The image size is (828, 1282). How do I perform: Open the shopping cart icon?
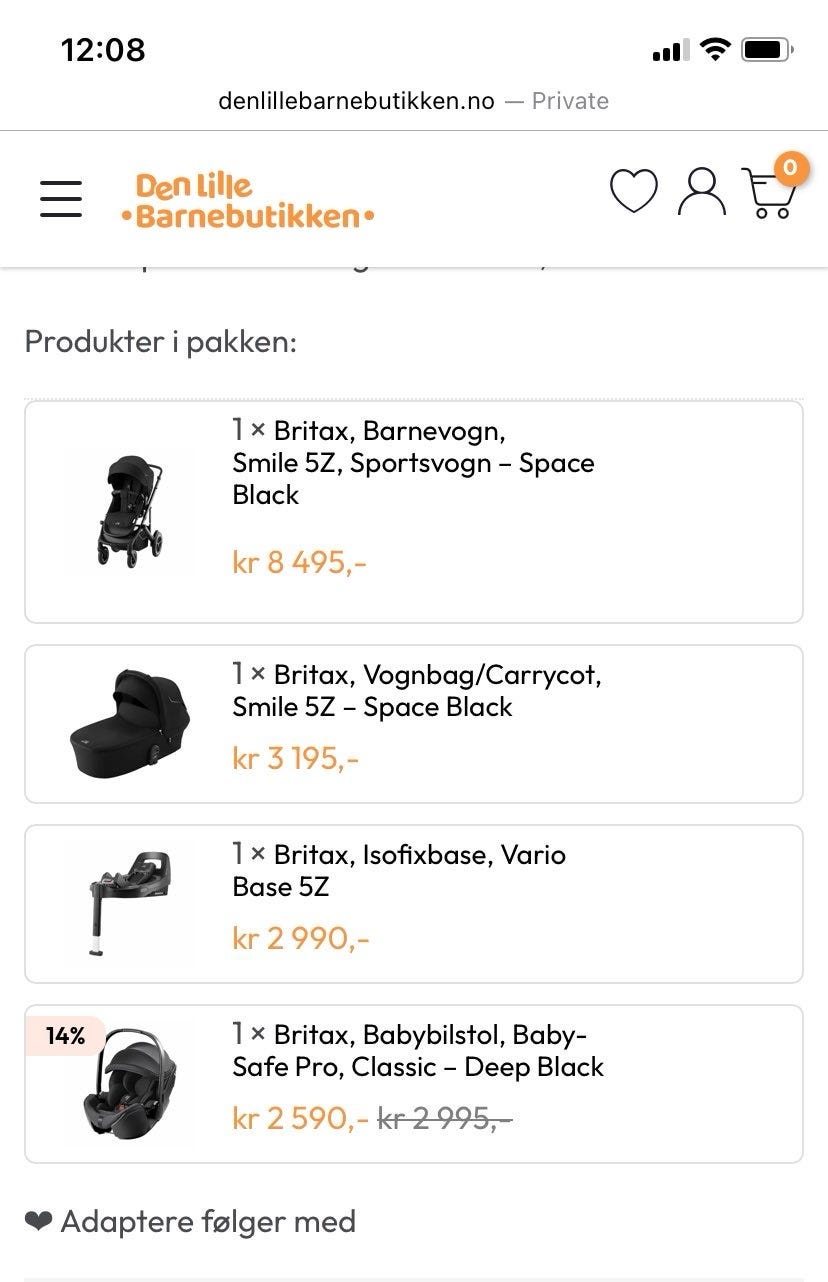tap(768, 195)
